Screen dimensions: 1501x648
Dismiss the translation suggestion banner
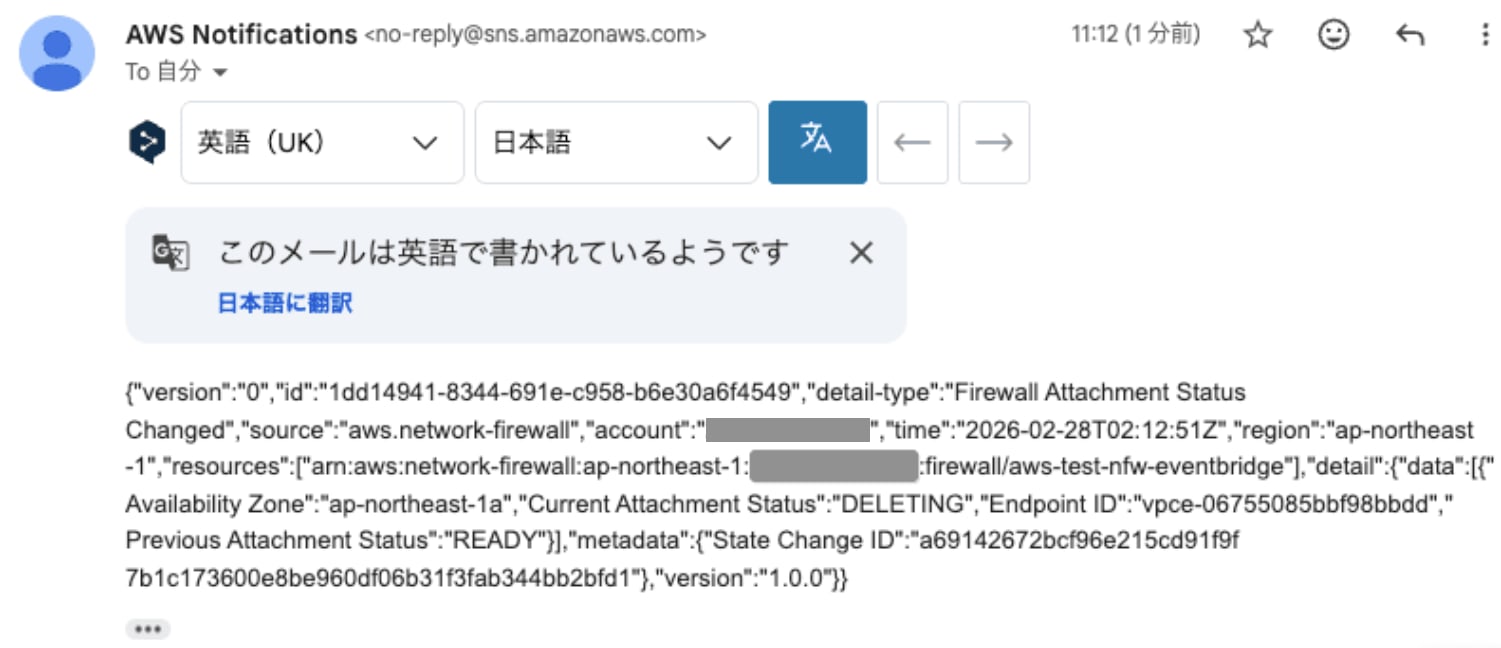click(x=860, y=252)
